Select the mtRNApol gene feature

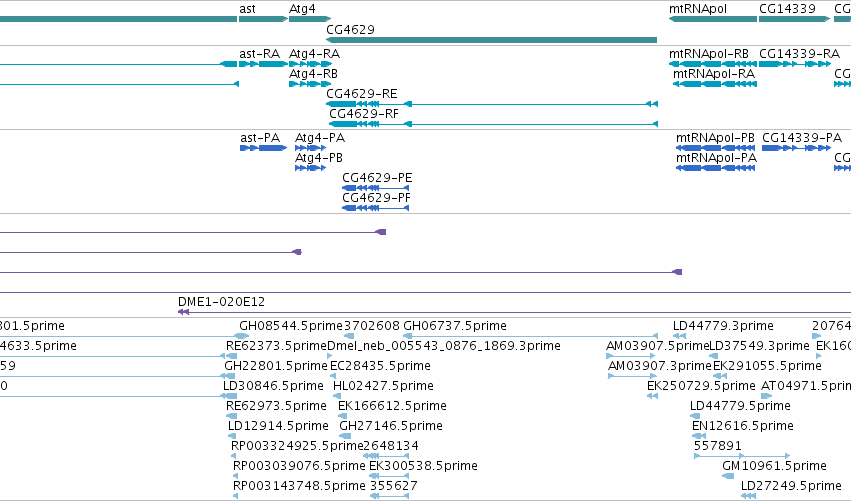(x=713, y=19)
